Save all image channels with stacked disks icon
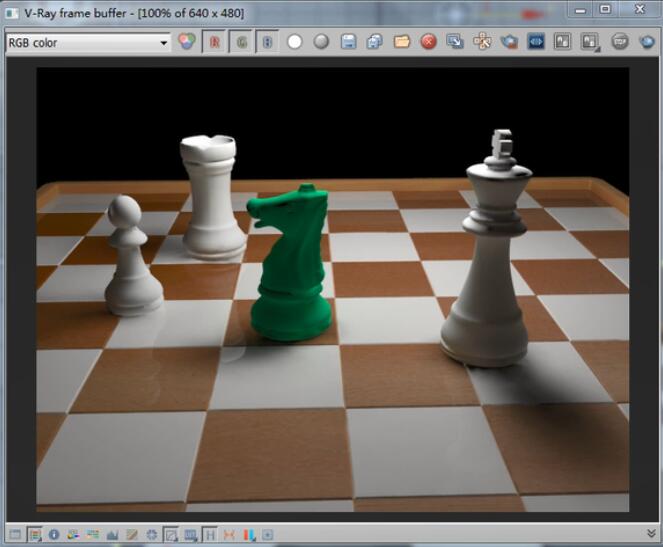 coord(375,42)
